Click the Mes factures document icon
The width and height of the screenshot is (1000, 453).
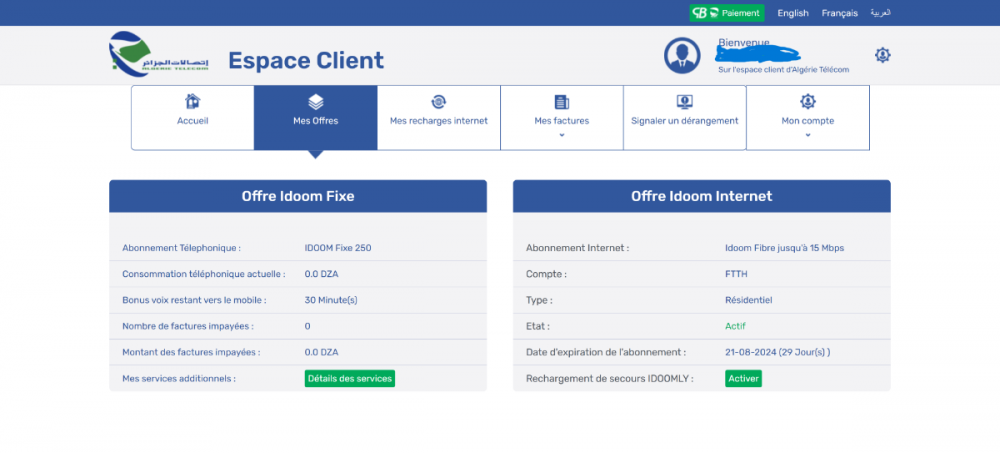tap(561, 102)
